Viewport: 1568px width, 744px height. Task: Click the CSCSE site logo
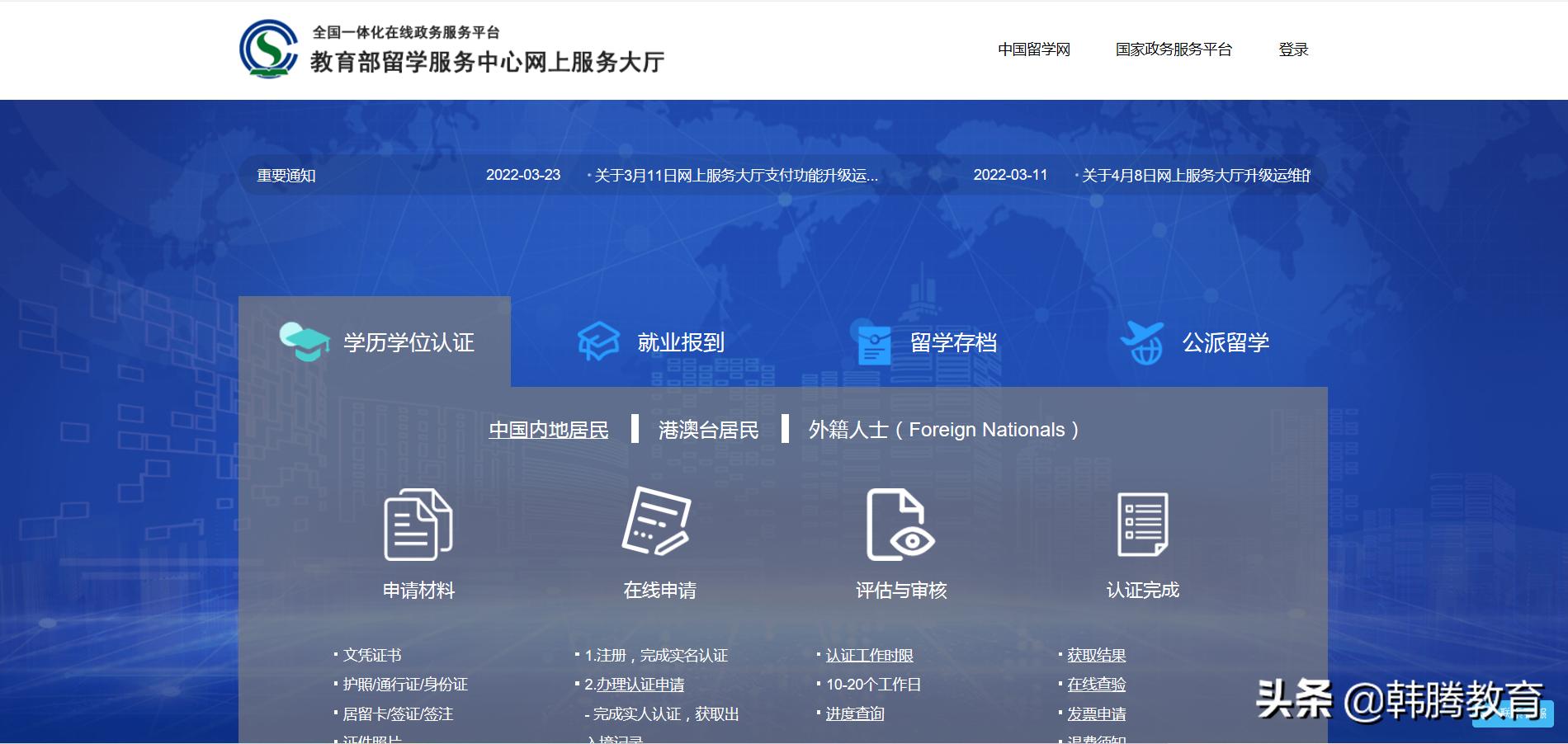(268, 49)
